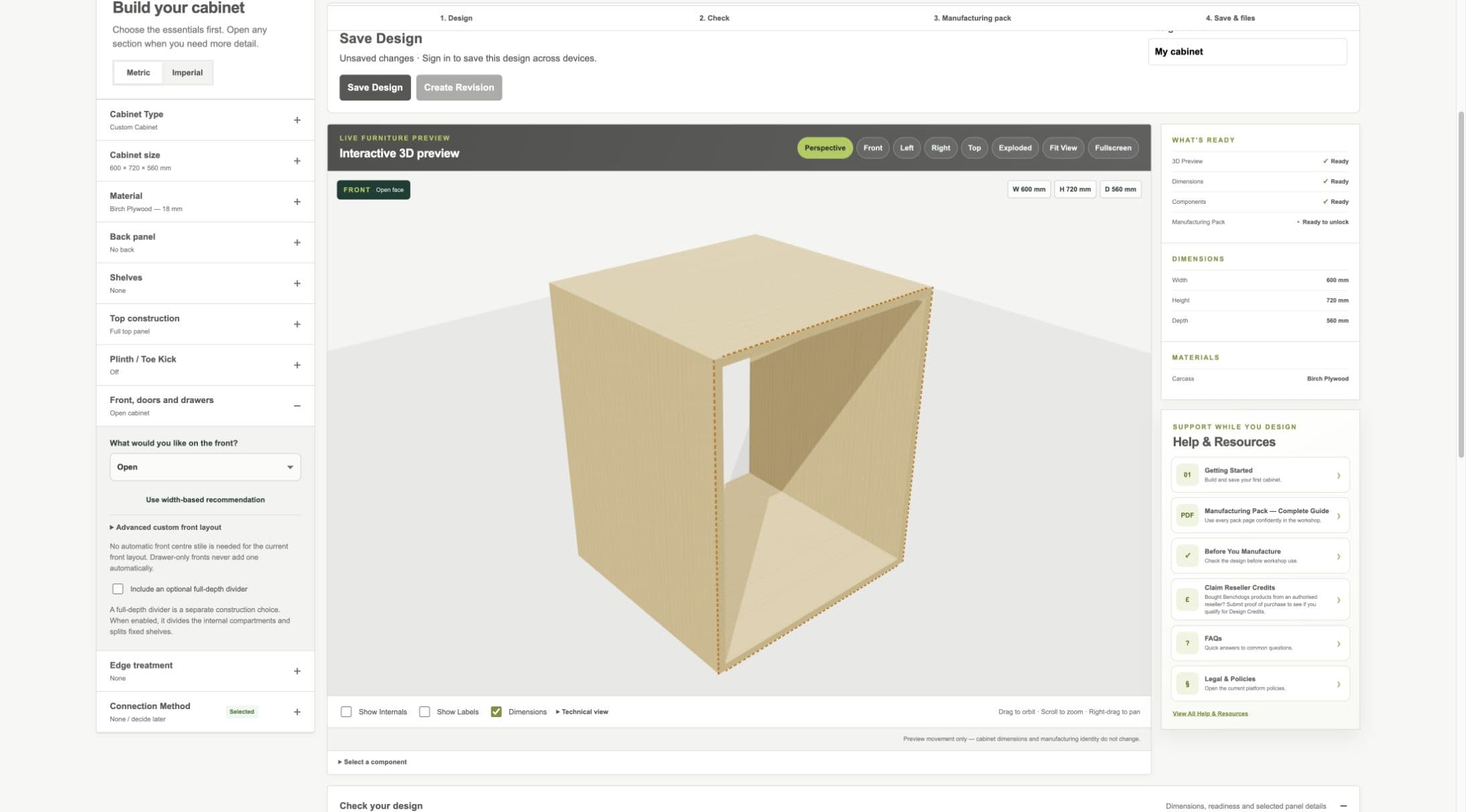Open the front type dropdown showing Open

(205, 467)
